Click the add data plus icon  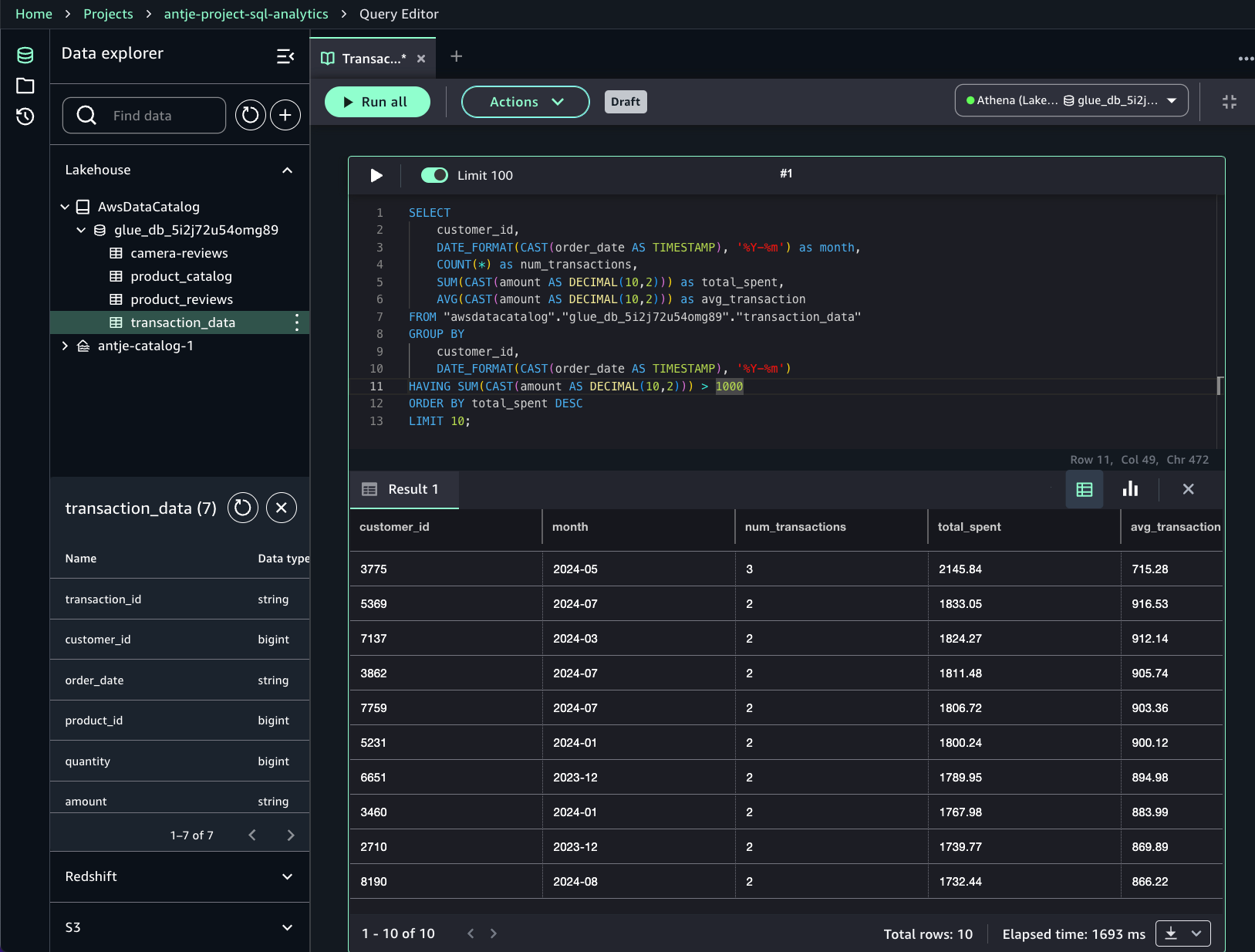click(x=285, y=116)
